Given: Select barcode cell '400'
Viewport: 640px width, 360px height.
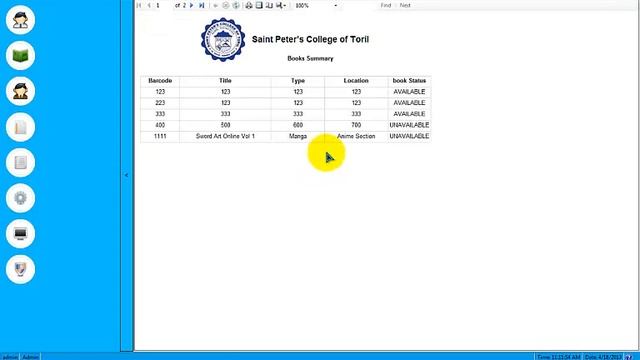Looking at the screenshot, I should (160, 125).
